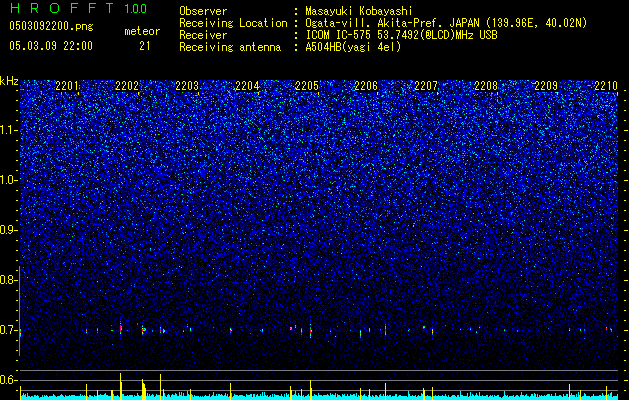Select the name Masayuki Kobayashi
Screen dimensions: 629x400
coord(359,12)
